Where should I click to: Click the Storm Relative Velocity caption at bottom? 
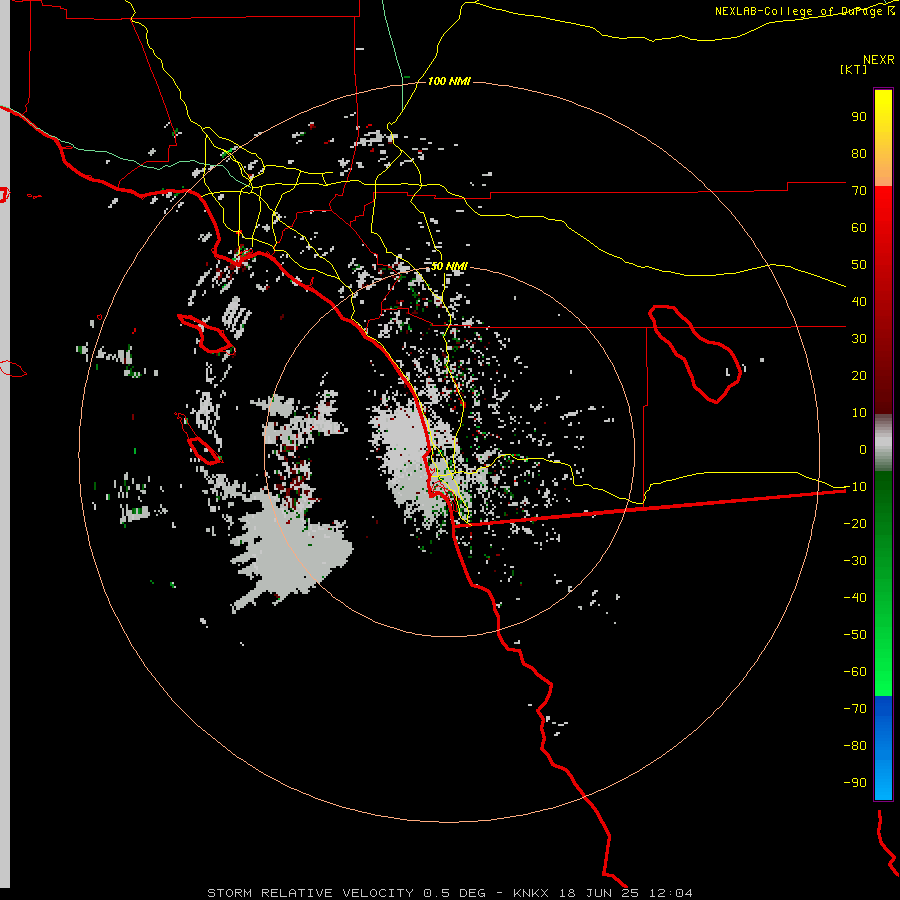tap(449, 893)
